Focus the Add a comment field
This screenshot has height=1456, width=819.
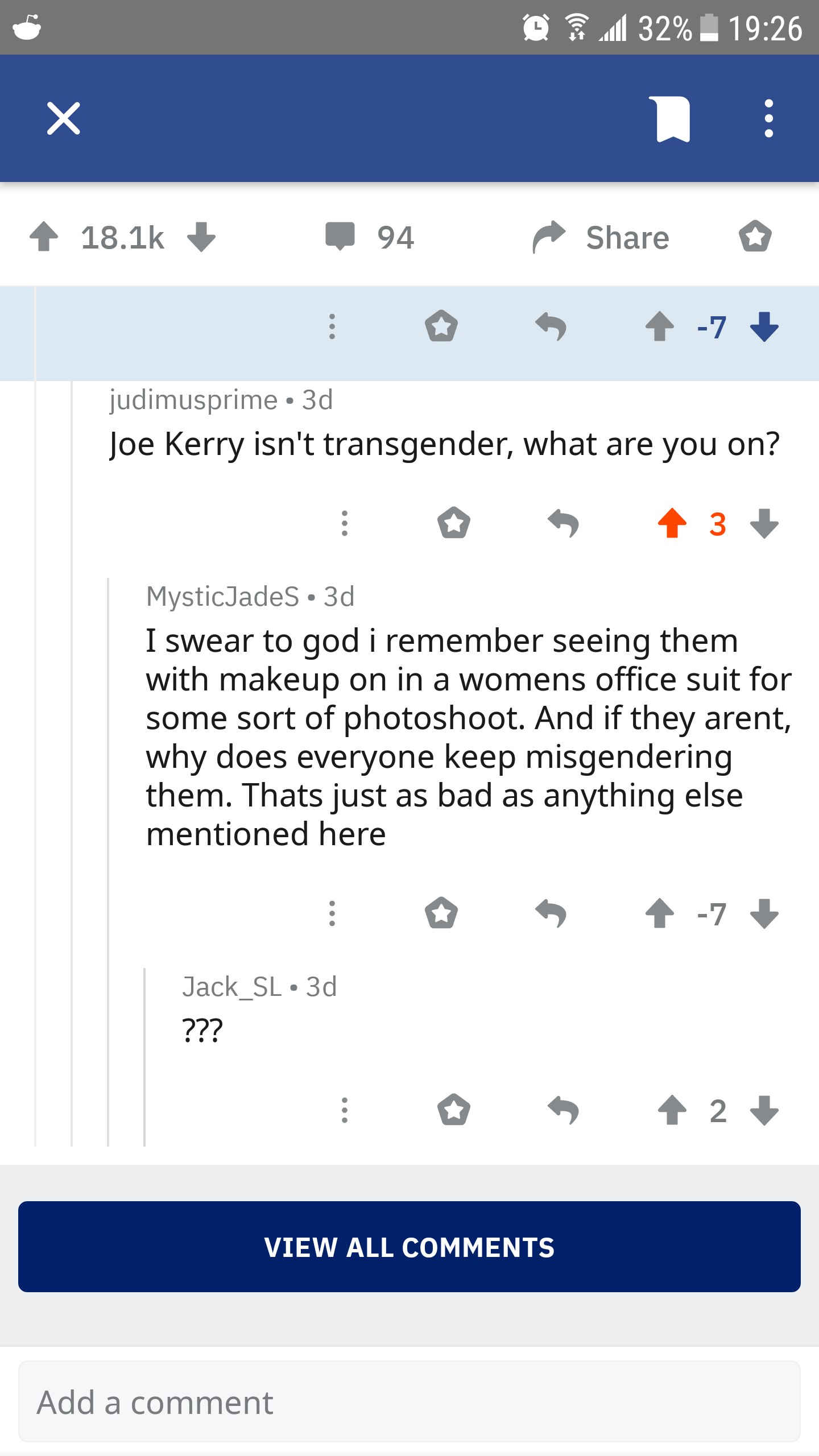(x=409, y=1402)
